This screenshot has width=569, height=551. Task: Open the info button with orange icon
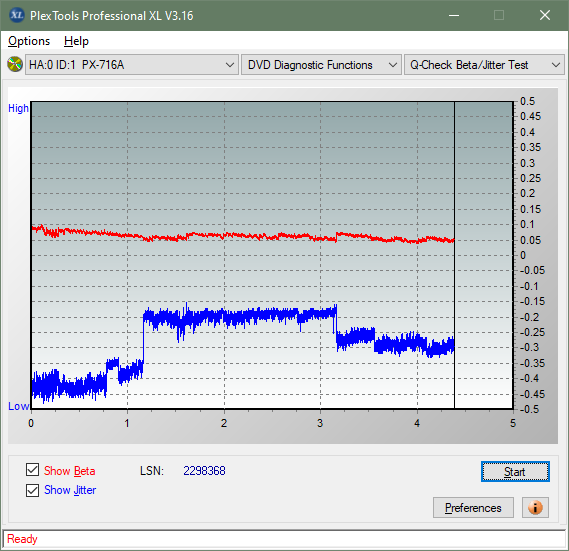[x=535, y=507]
